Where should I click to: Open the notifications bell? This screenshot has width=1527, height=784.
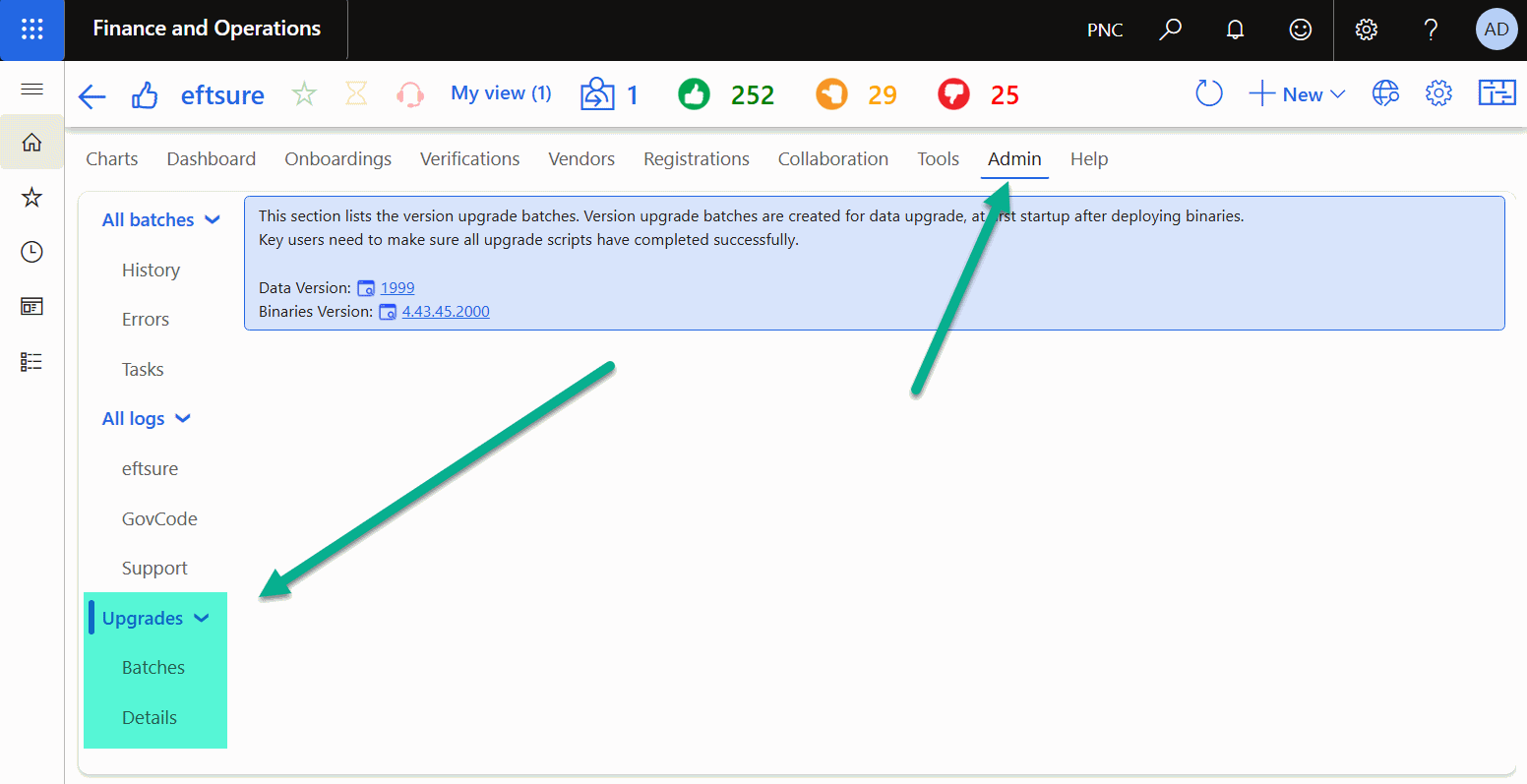tap(1236, 30)
